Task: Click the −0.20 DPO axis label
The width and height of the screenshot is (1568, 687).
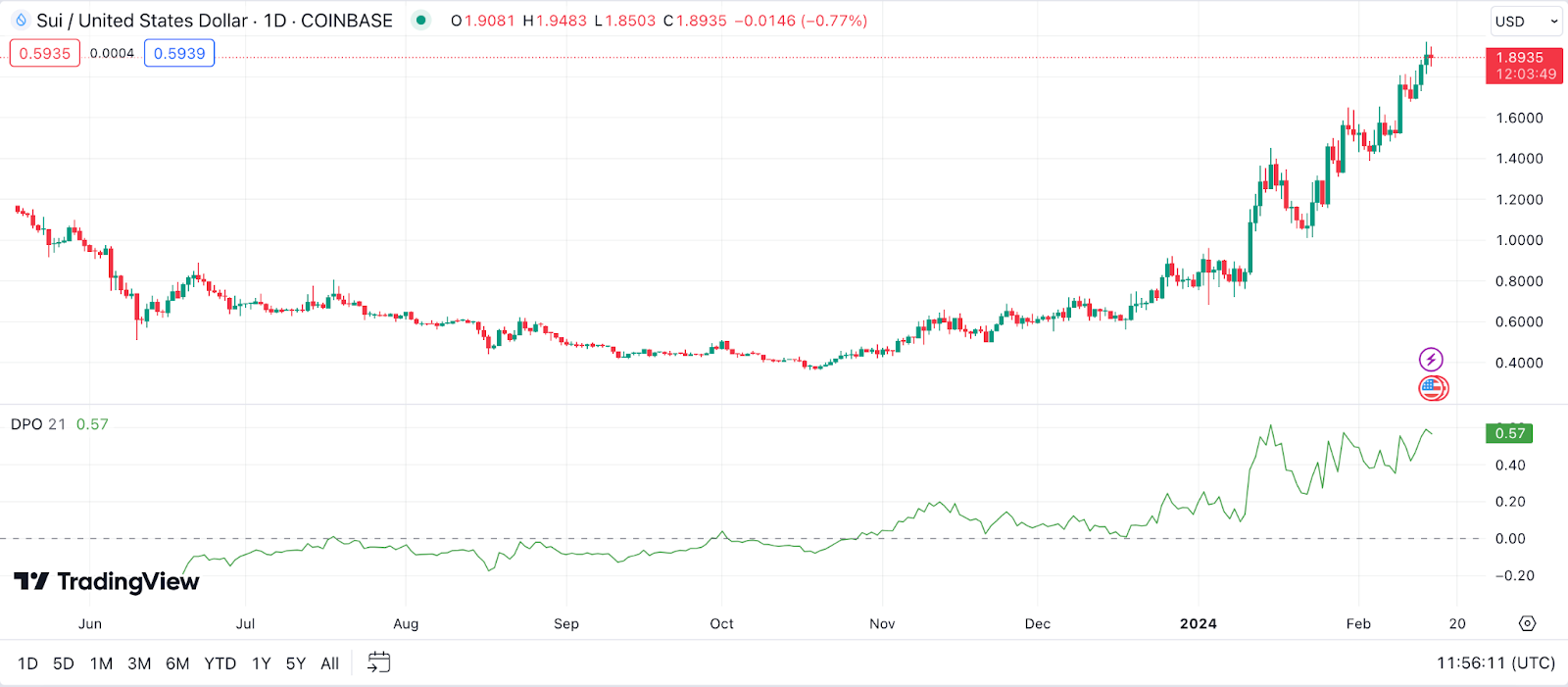Action: click(x=1514, y=575)
